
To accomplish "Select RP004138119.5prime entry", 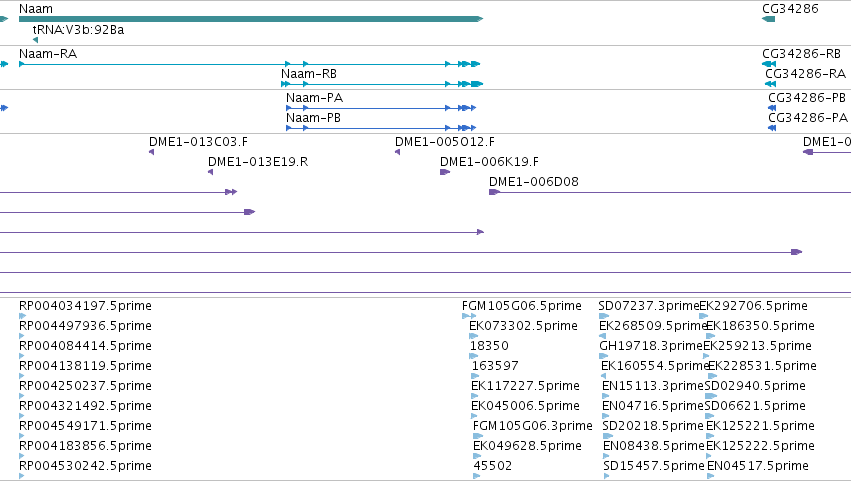I will coord(85,366).
